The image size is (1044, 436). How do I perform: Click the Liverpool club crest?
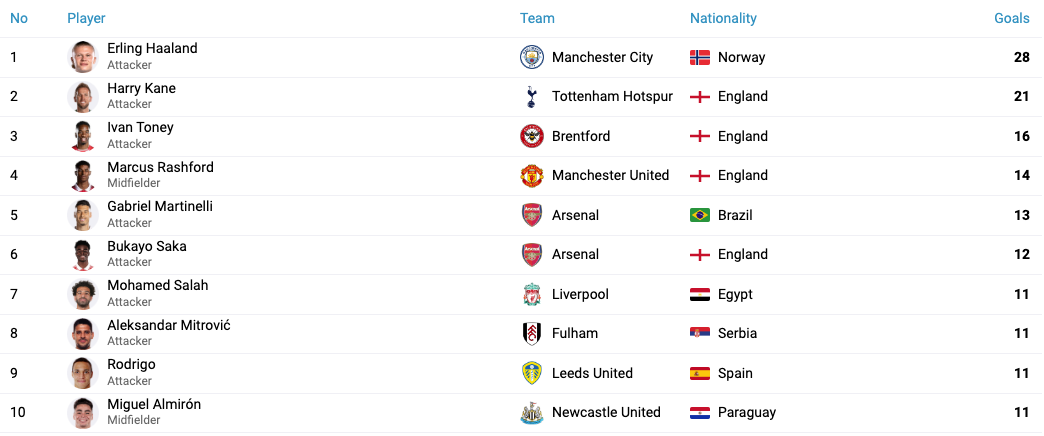coord(531,294)
